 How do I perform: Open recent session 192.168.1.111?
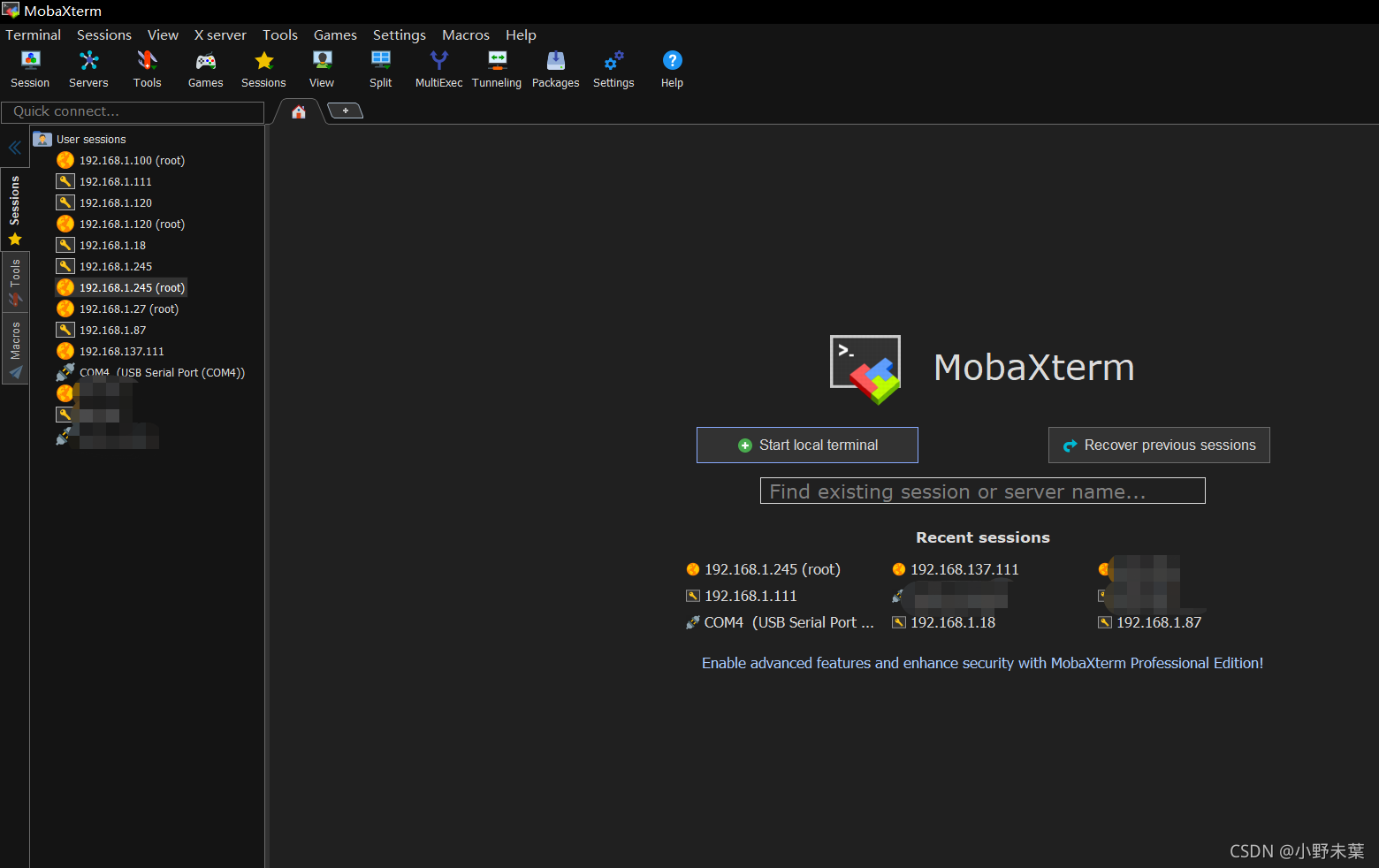(742, 596)
